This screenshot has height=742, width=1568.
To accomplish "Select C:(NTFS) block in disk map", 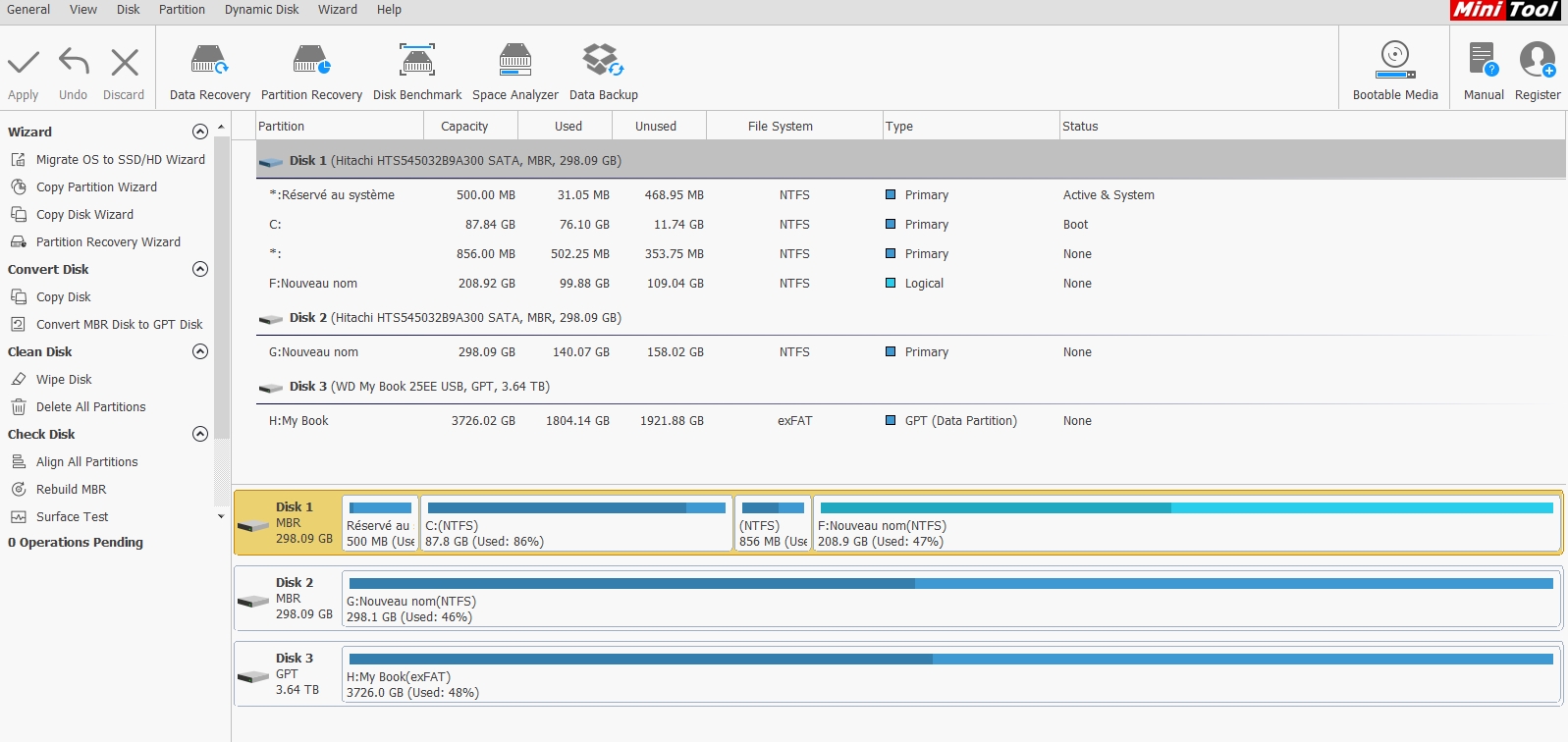I will tap(576, 523).
